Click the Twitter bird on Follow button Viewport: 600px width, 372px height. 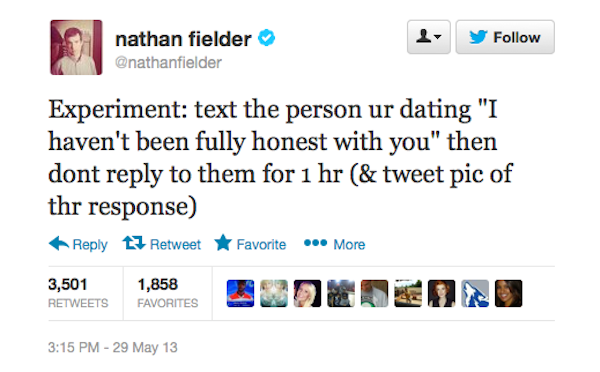click(478, 37)
